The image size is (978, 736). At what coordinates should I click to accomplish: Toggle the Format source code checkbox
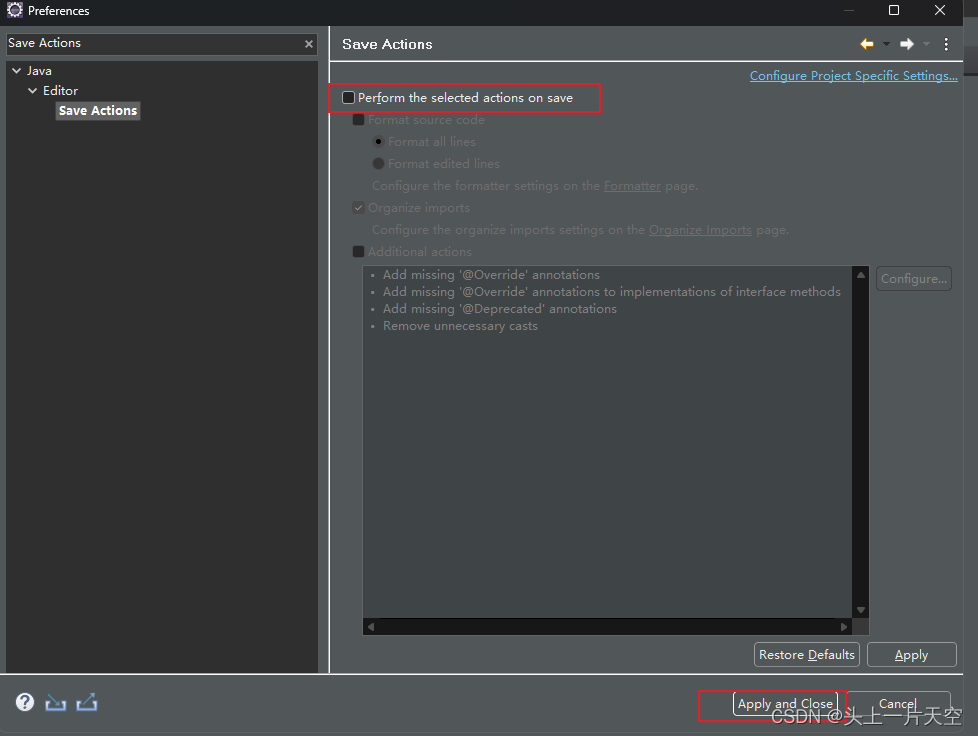click(358, 120)
